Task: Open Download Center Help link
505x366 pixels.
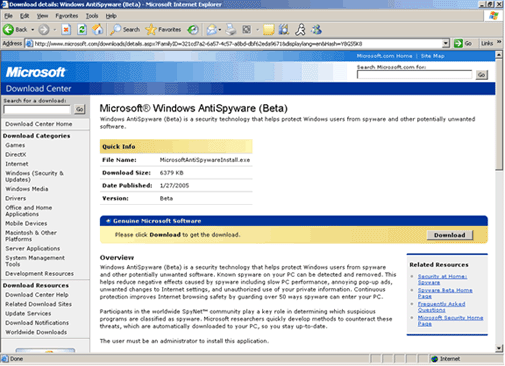Action: pos(37,295)
